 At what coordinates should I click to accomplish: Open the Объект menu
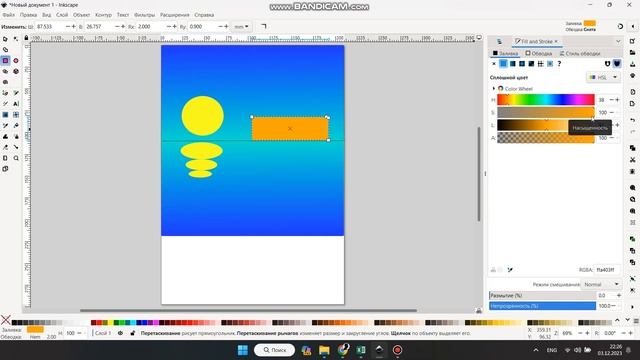pyautogui.click(x=81, y=15)
